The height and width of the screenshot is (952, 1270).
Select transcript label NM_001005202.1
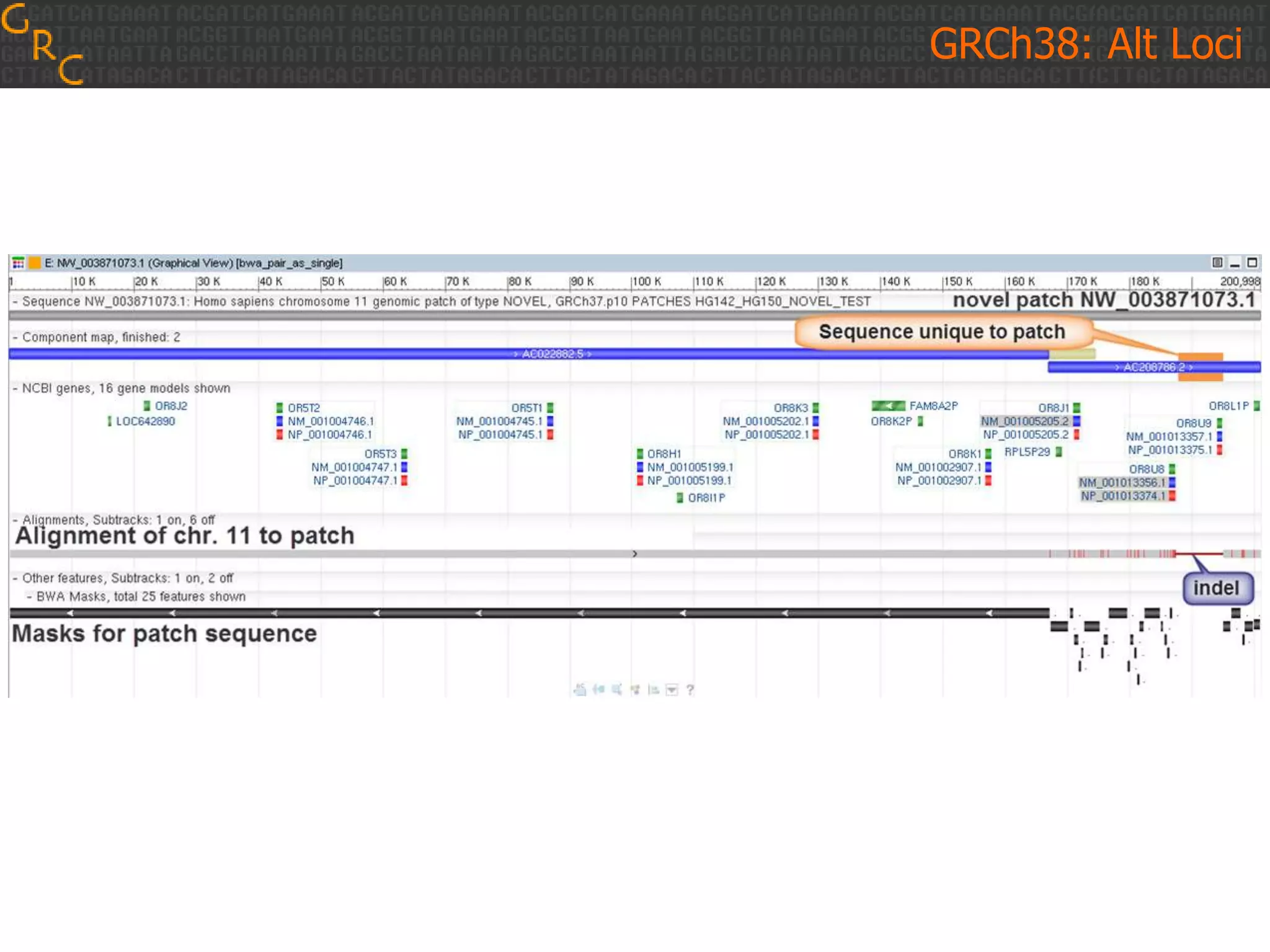766,421
